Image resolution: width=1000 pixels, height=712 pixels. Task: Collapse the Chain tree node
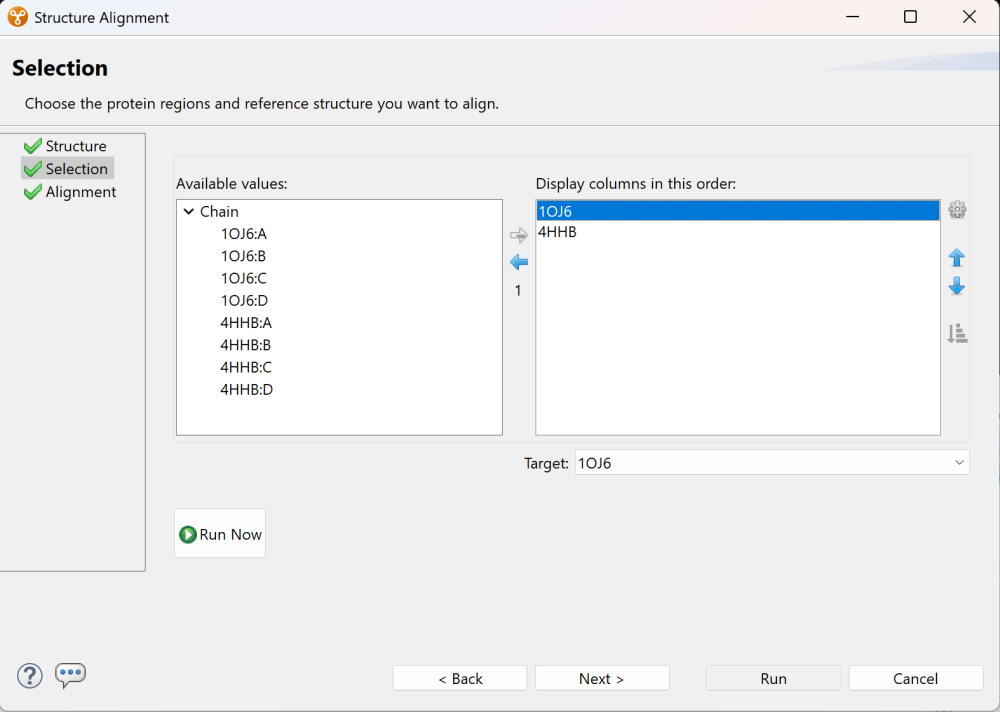pos(189,212)
